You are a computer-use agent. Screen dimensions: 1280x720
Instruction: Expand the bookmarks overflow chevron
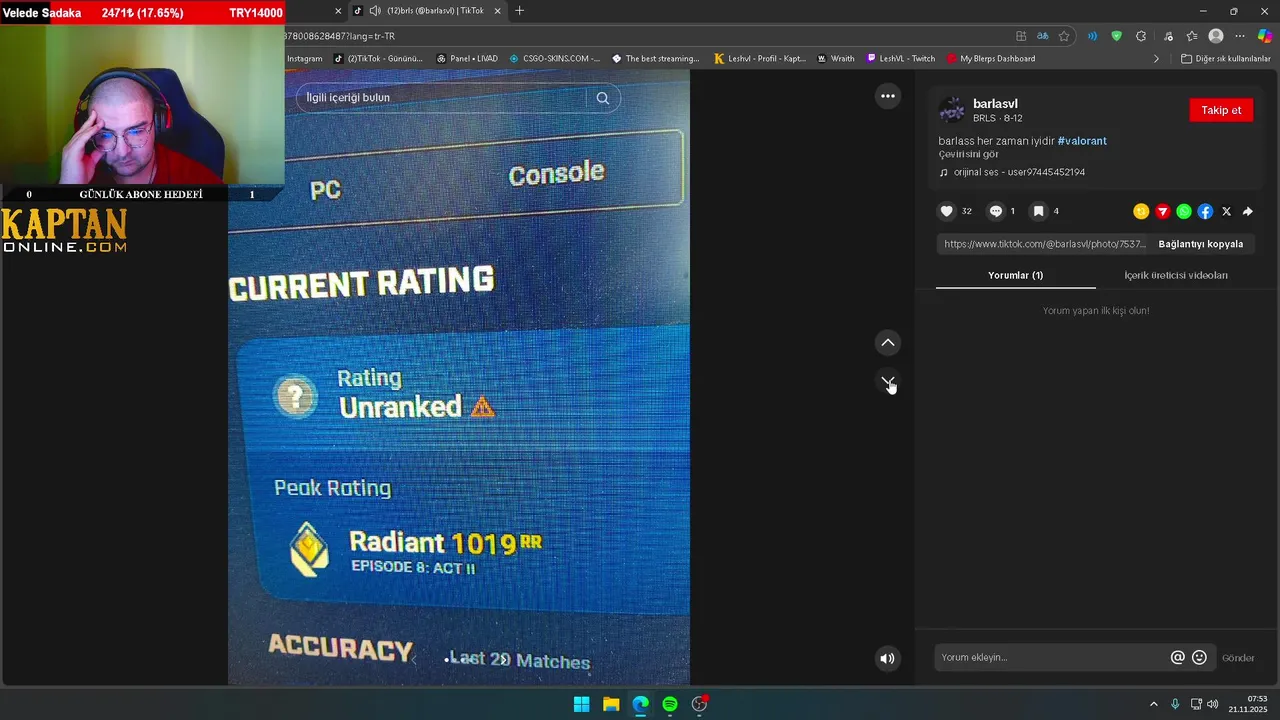click(x=1156, y=59)
